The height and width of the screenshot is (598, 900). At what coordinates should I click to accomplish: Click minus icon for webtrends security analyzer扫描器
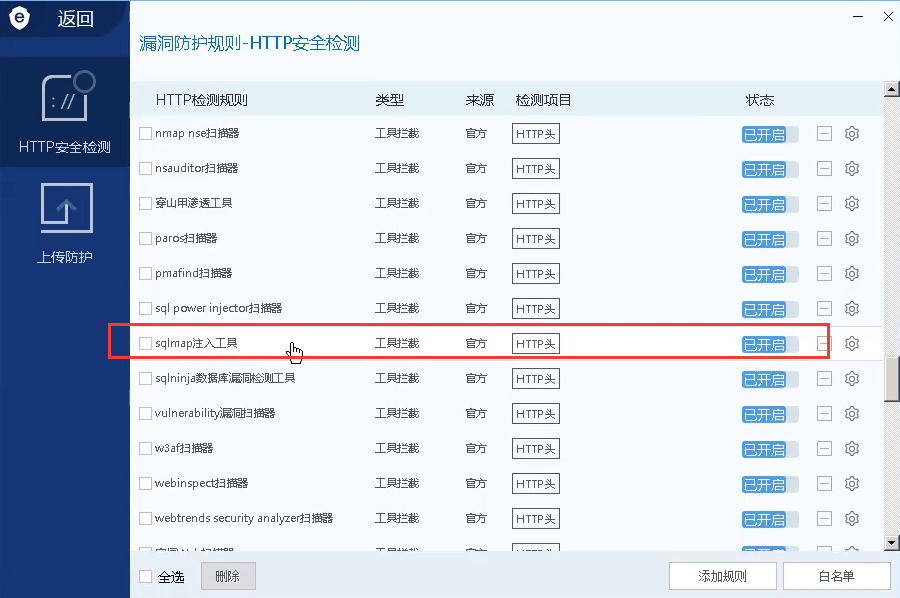click(x=824, y=519)
